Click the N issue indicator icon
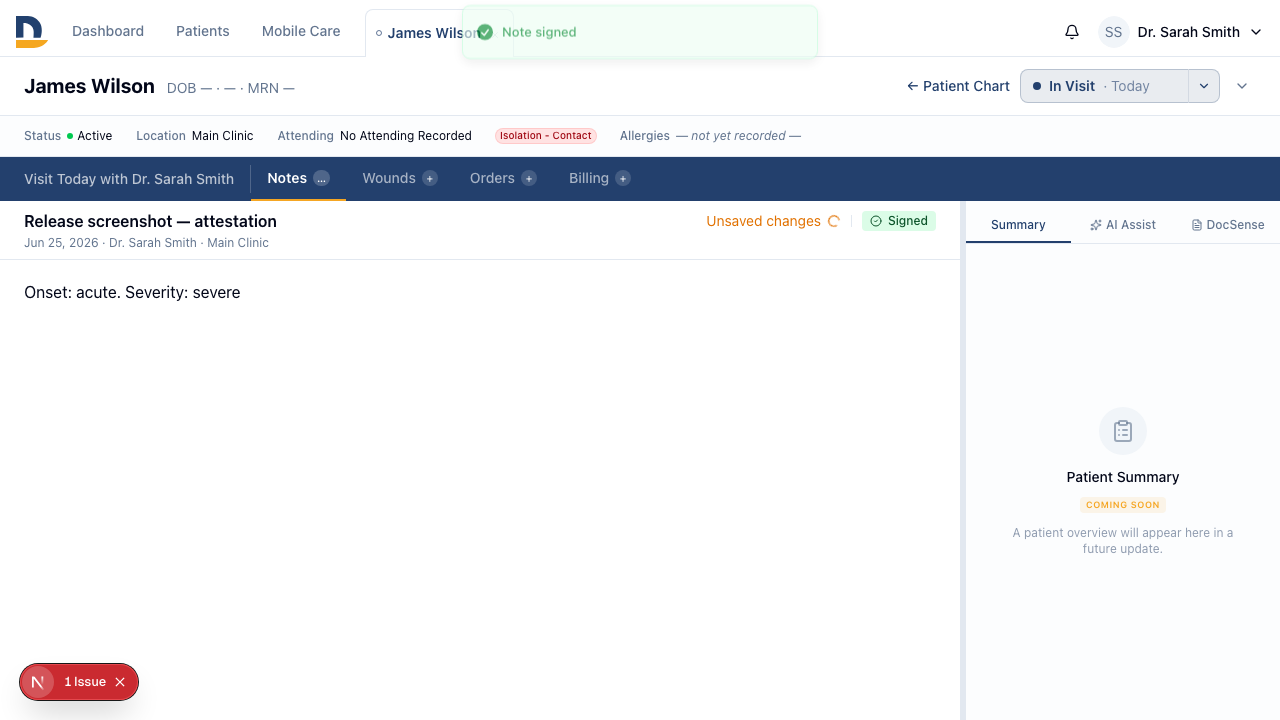The width and height of the screenshot is (1280, 720). pos(38,682)
